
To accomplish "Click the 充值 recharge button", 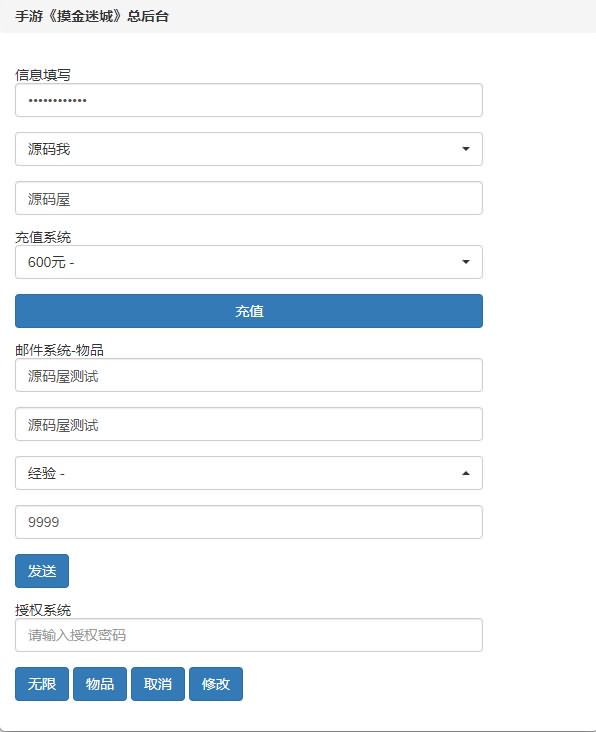I will pyautogui.click(x=249, y=311).
